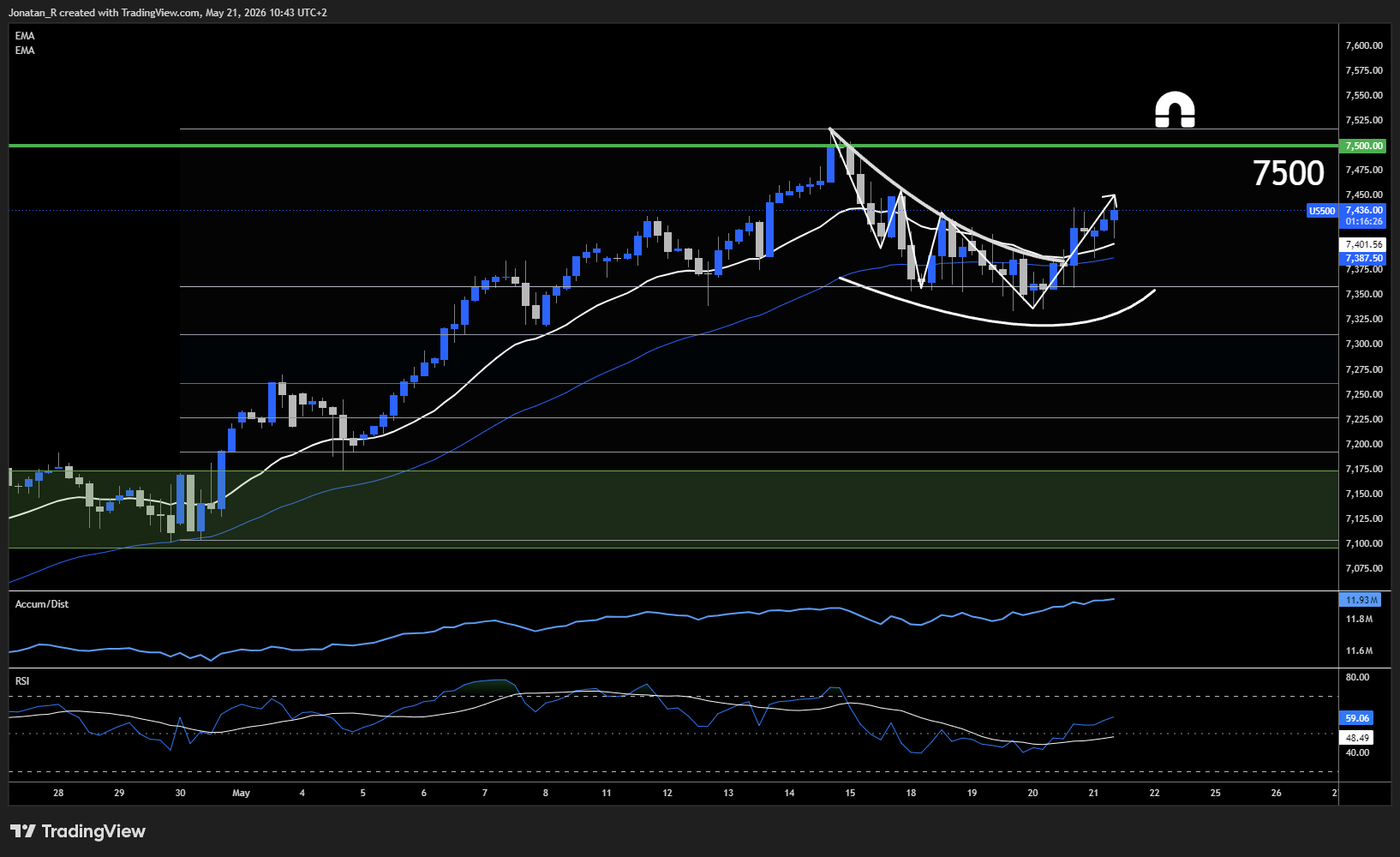Click the Accum/Dist indicator label

click(42, 604)
